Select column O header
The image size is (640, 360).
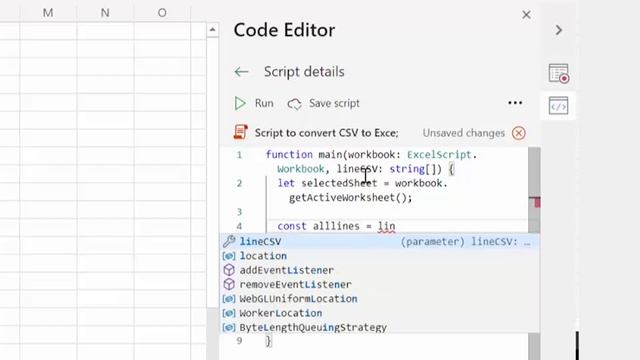tap(162, 13)
